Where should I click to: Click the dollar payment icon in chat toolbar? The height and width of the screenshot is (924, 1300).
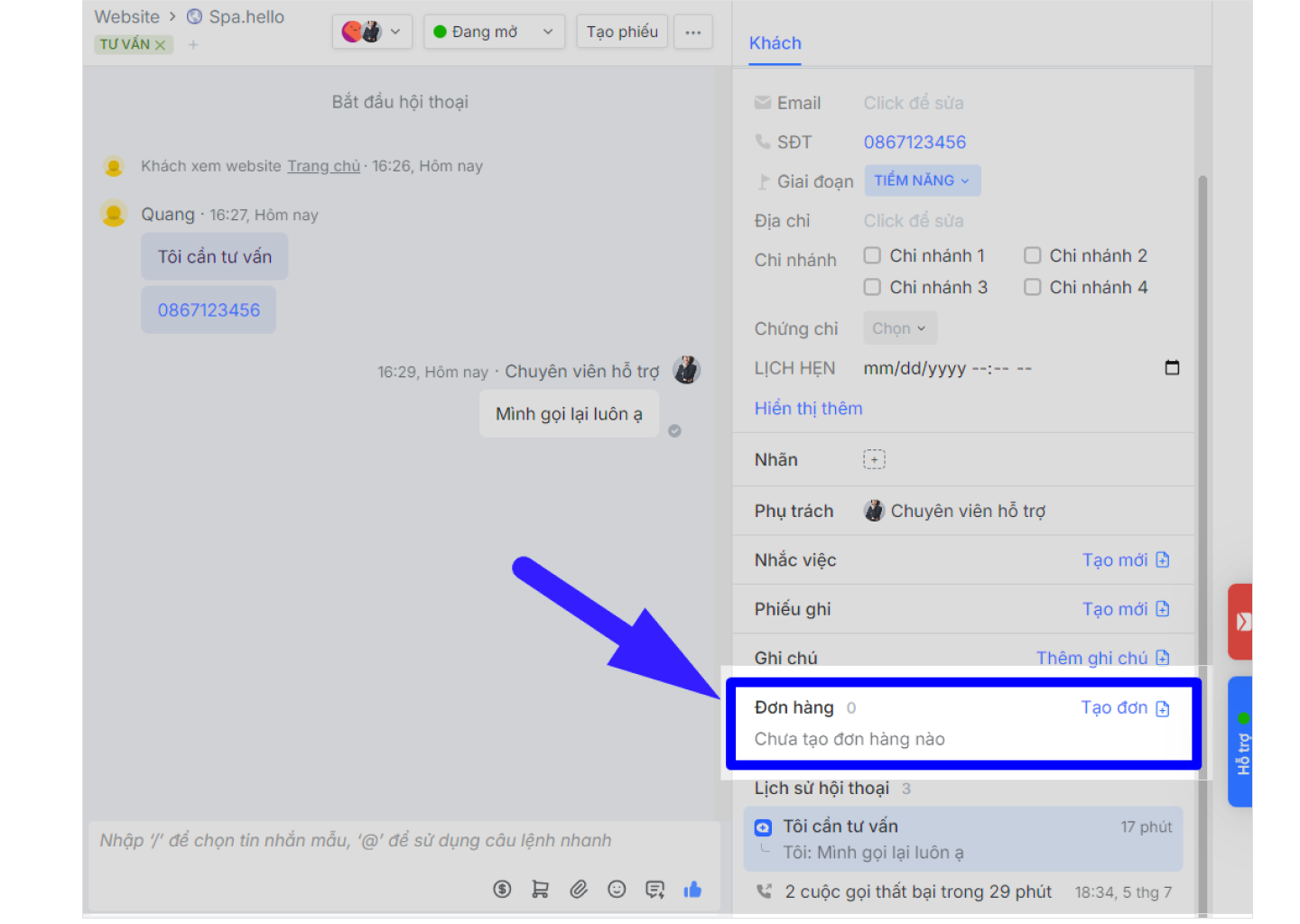[502, 889]
